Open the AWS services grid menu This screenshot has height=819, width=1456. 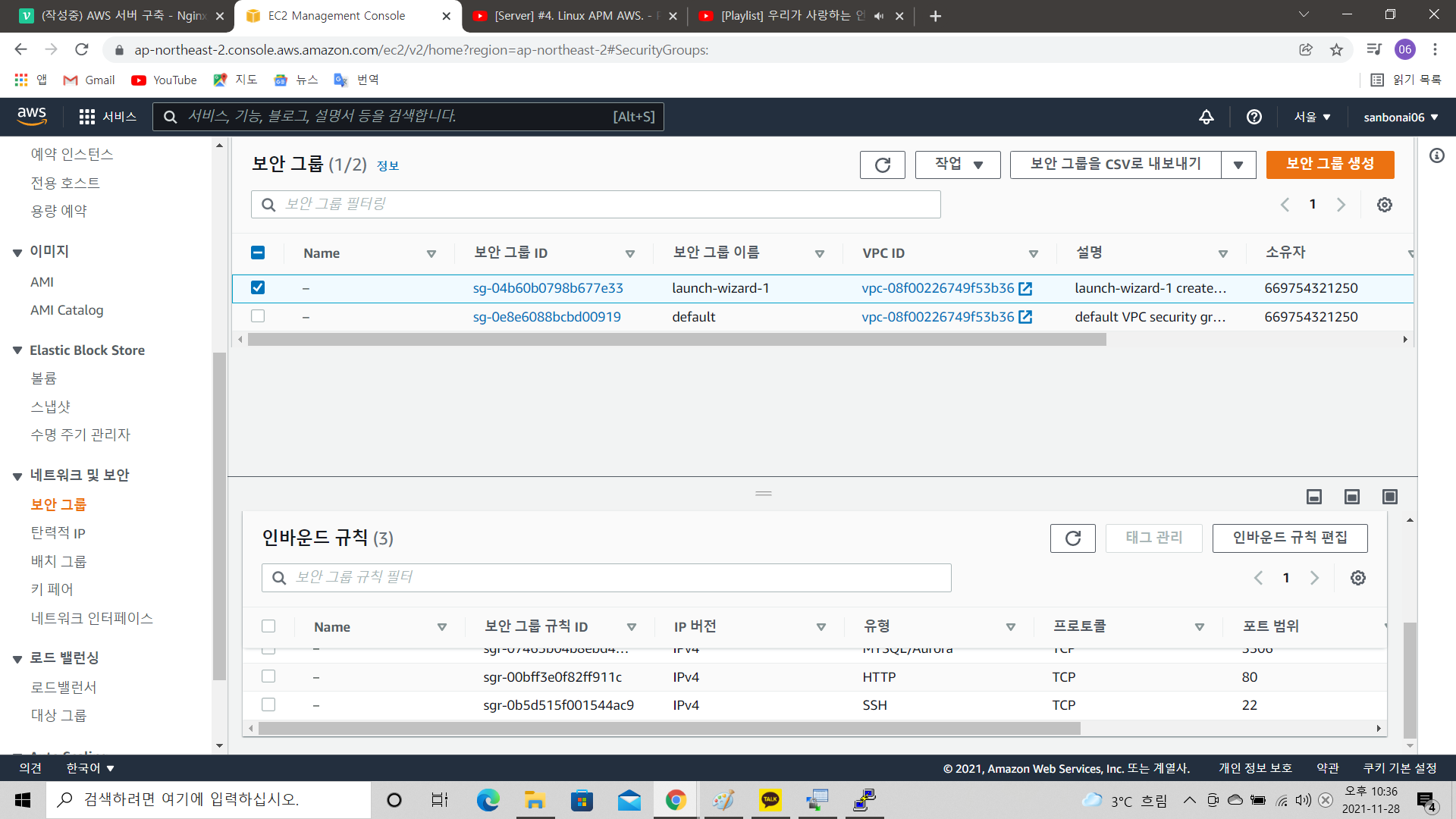click(x=87, y=117)
